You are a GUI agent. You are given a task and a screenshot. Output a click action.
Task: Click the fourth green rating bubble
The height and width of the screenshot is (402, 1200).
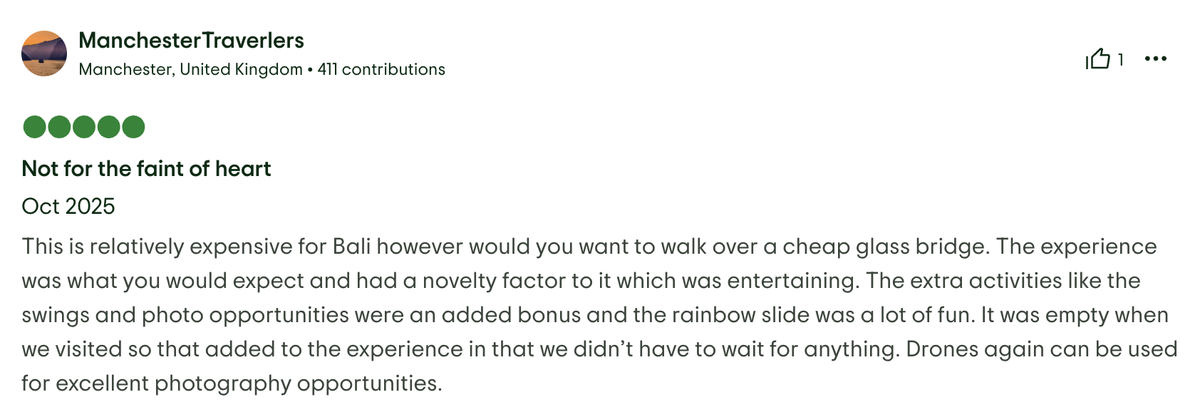coord(108,128)
